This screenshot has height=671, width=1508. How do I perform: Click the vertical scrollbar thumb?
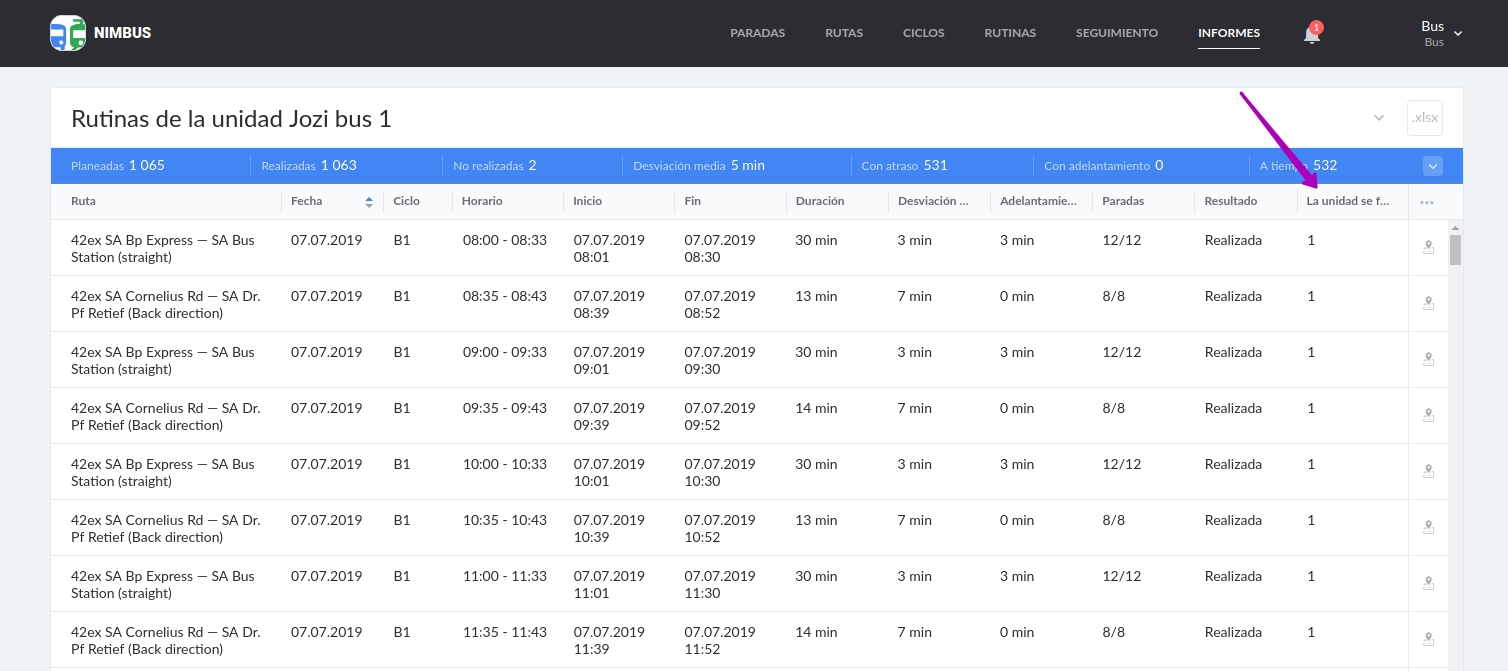click(1455, 249)
